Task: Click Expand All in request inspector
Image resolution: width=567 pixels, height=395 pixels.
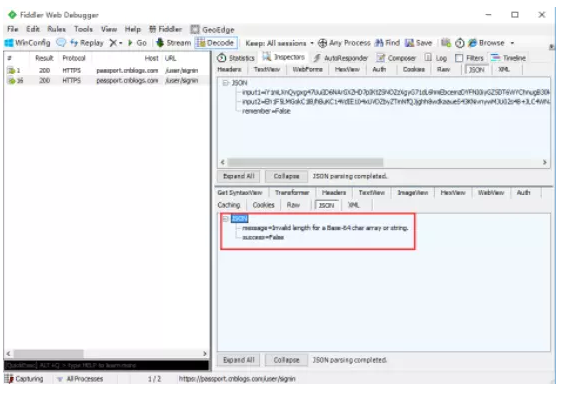Action: [239, 176]
